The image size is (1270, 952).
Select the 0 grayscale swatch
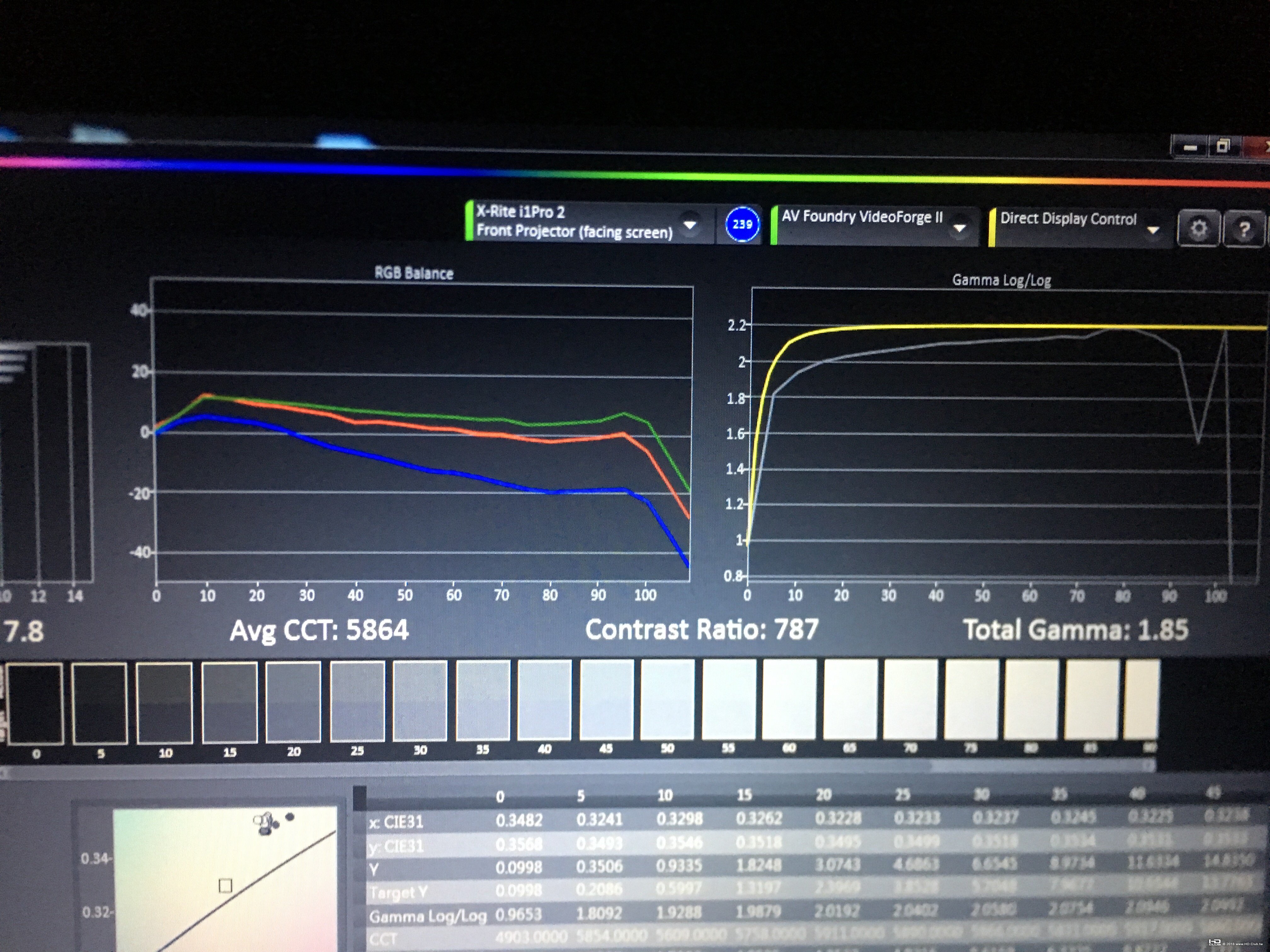point(35,704)
